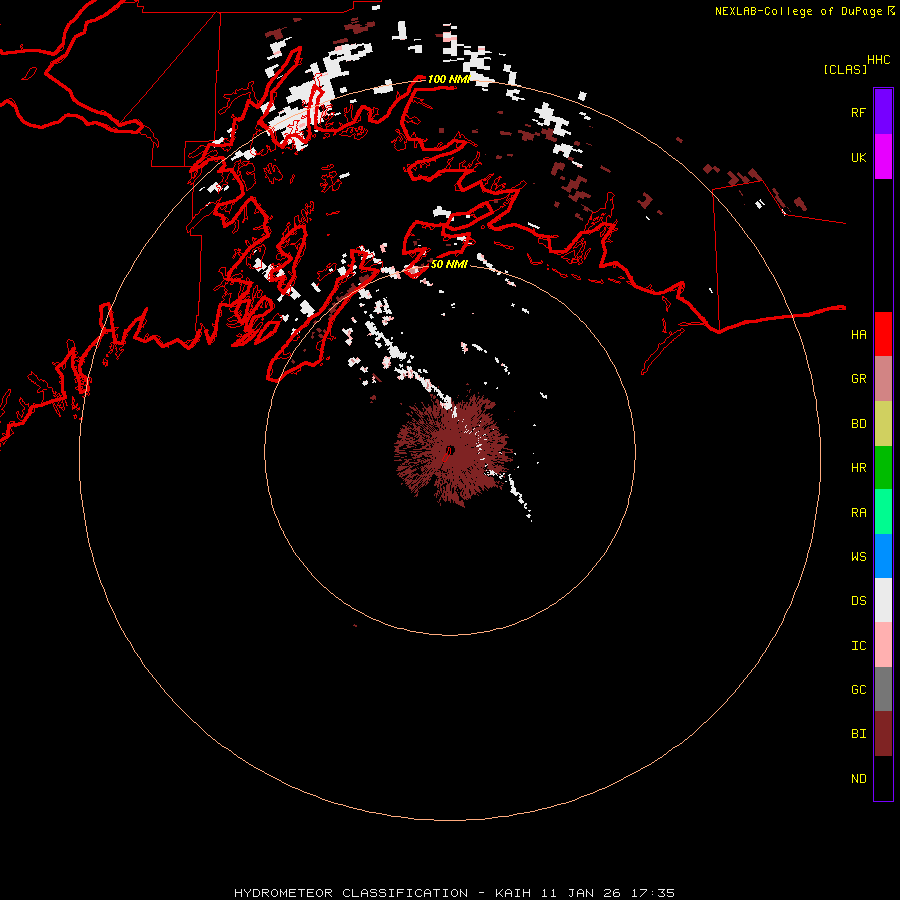Click the KAIH station identifier
Viewport: 900px width, 900px height.
tap(513, 893)
